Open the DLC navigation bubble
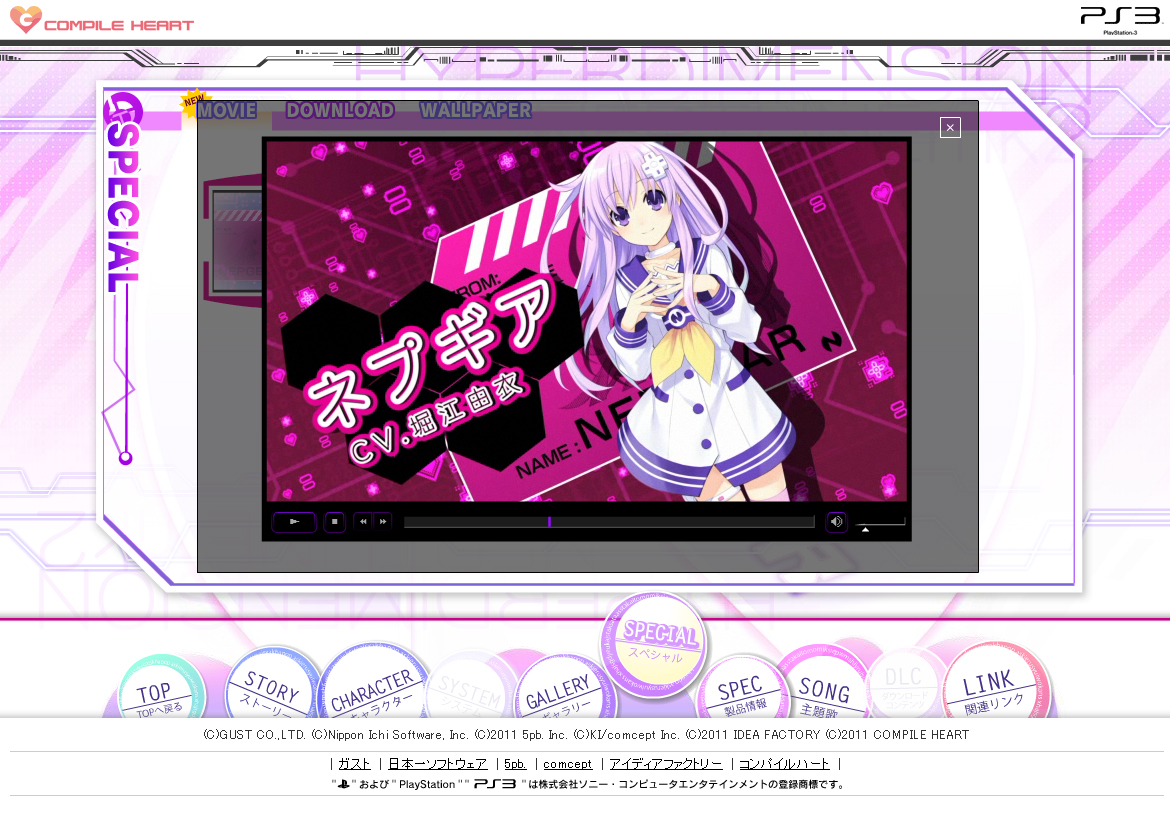This screenshot has width=1170, height=814. (x=905, y=683)
